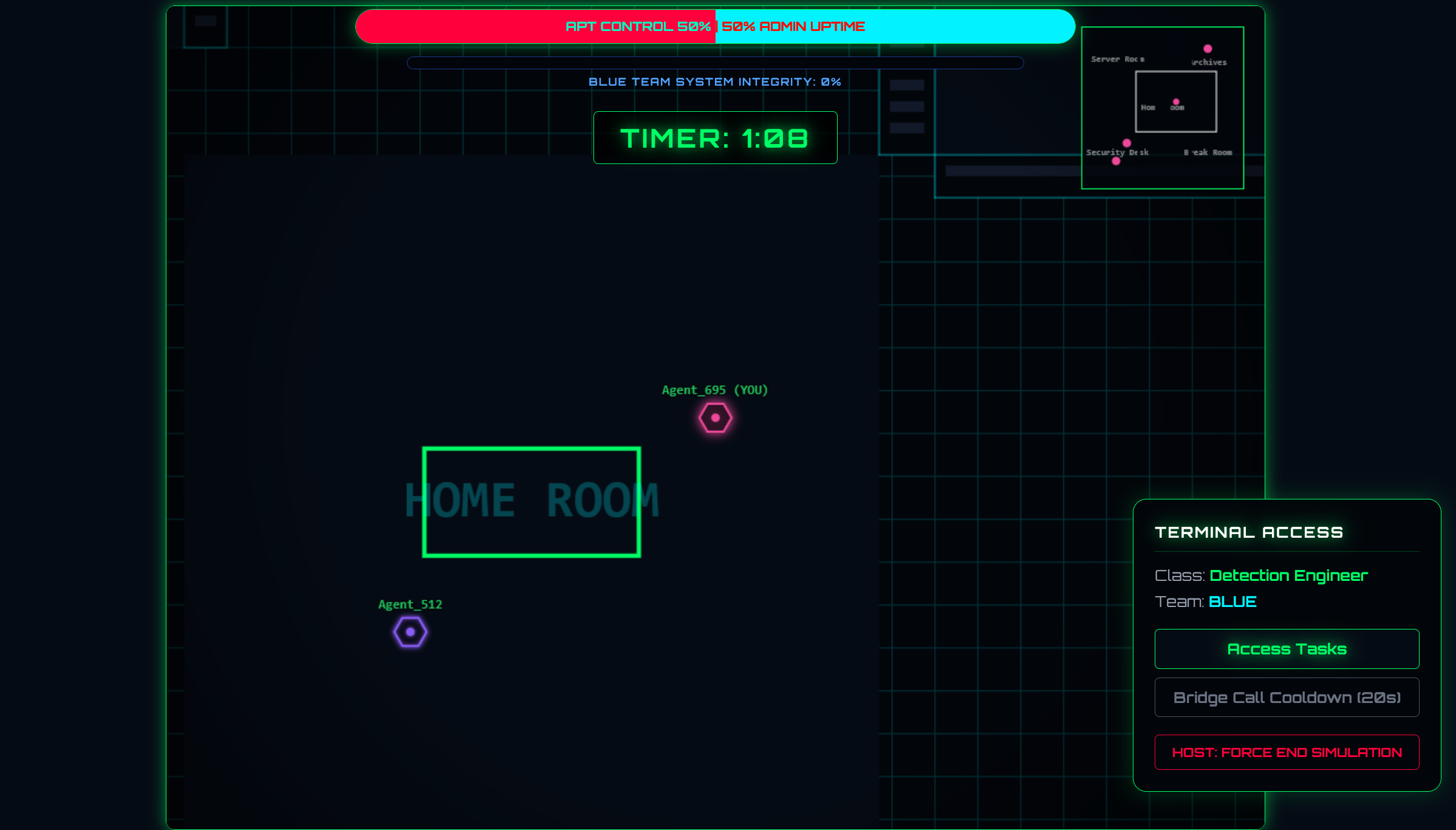Screen dimensions: 1456x830
Task: Click the purple Agent_512 hexagon avatar
Action: click(x=410, y=632)
